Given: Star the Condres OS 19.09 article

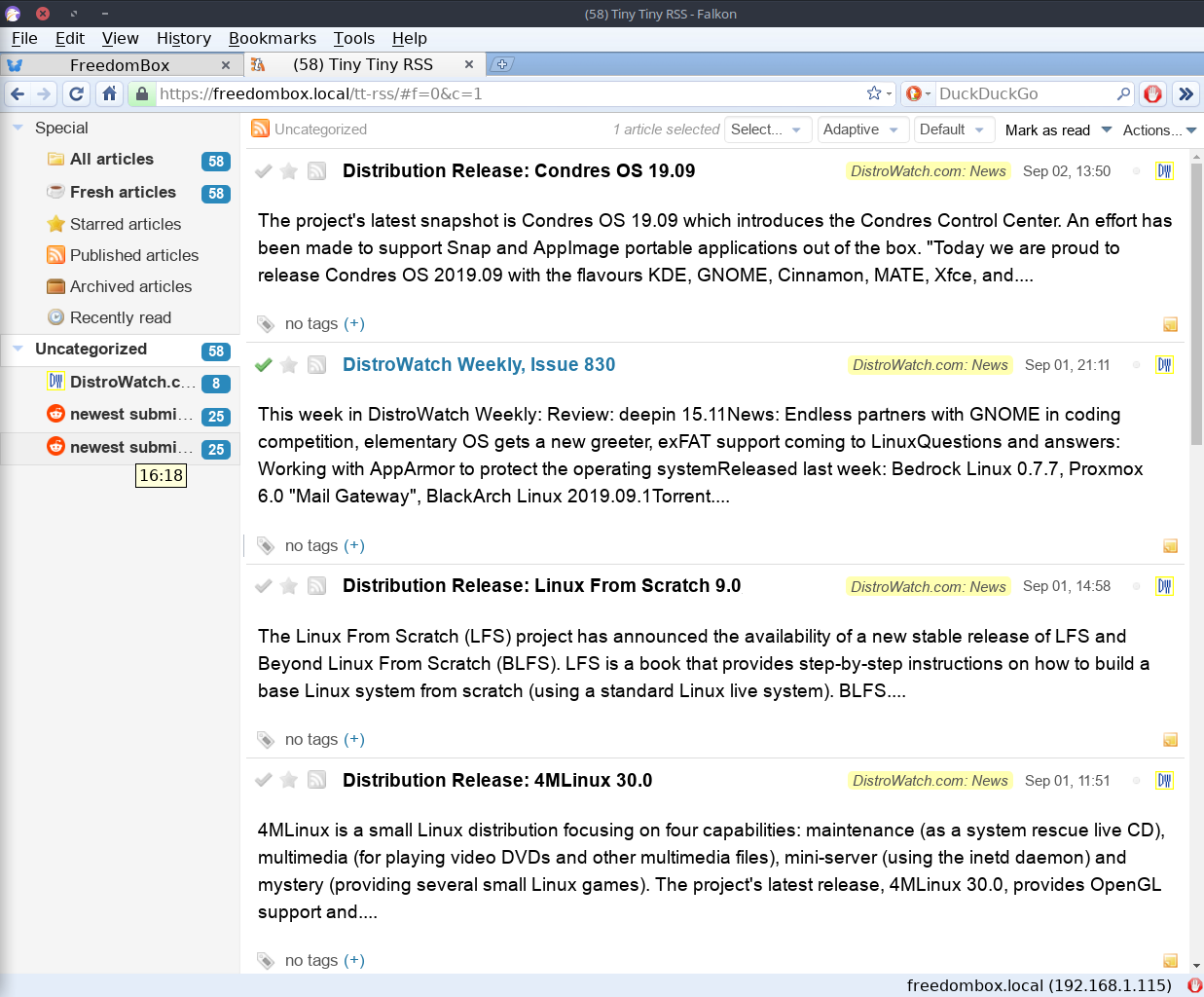Looking at the screenshot, I should click(289, 171).
